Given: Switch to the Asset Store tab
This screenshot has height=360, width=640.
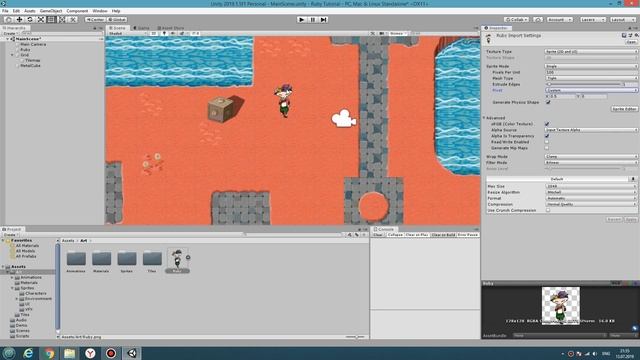Looking at the screenshot, I should pyautogui.click(x=171, y=28).
